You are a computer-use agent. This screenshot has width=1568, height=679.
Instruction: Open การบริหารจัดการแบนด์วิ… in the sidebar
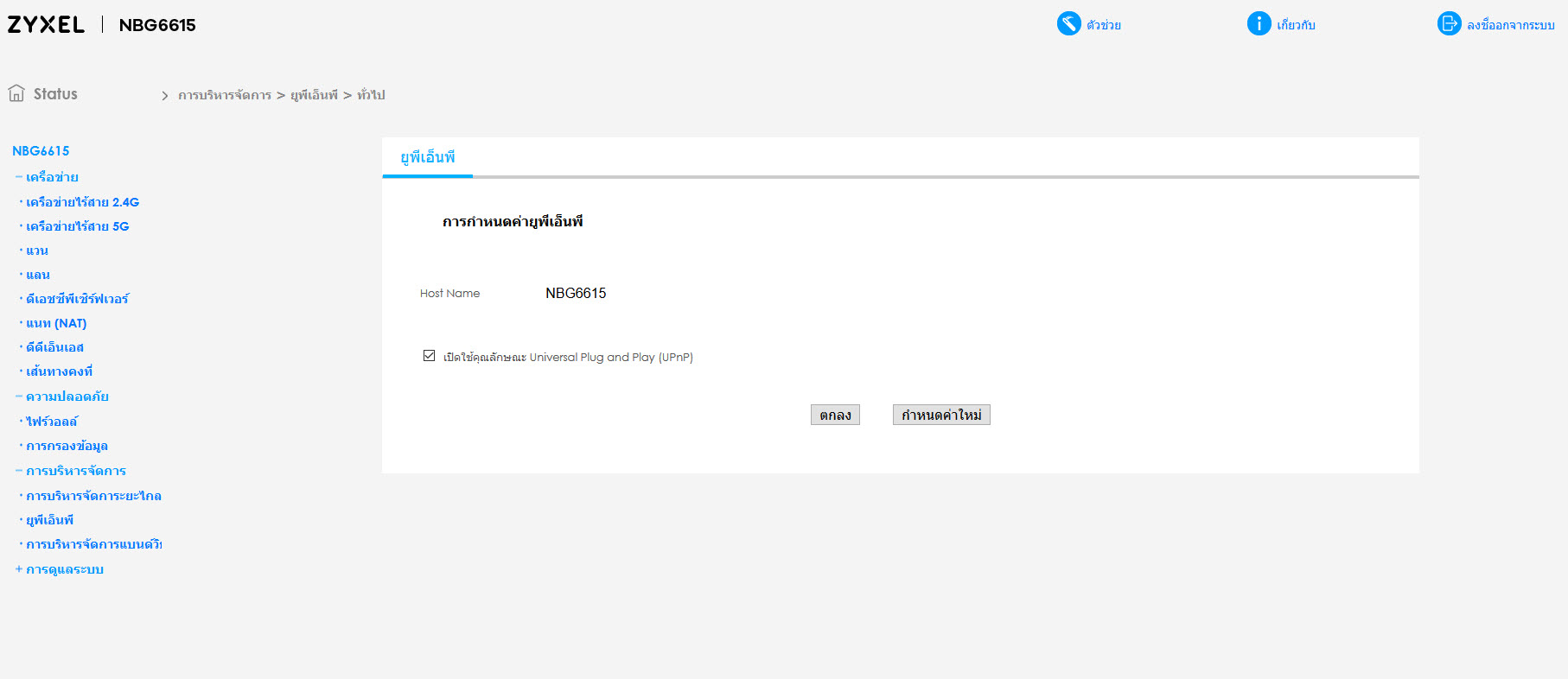tap(94, 544)
